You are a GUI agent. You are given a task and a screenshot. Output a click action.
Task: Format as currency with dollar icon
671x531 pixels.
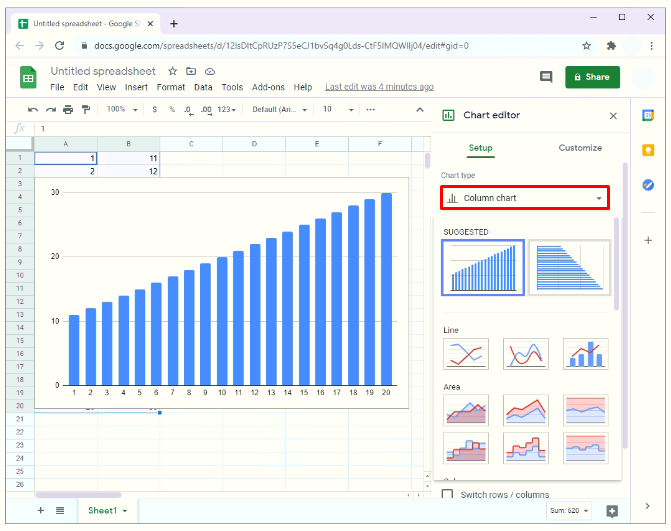pyautogui.click(x=154, y=110)
